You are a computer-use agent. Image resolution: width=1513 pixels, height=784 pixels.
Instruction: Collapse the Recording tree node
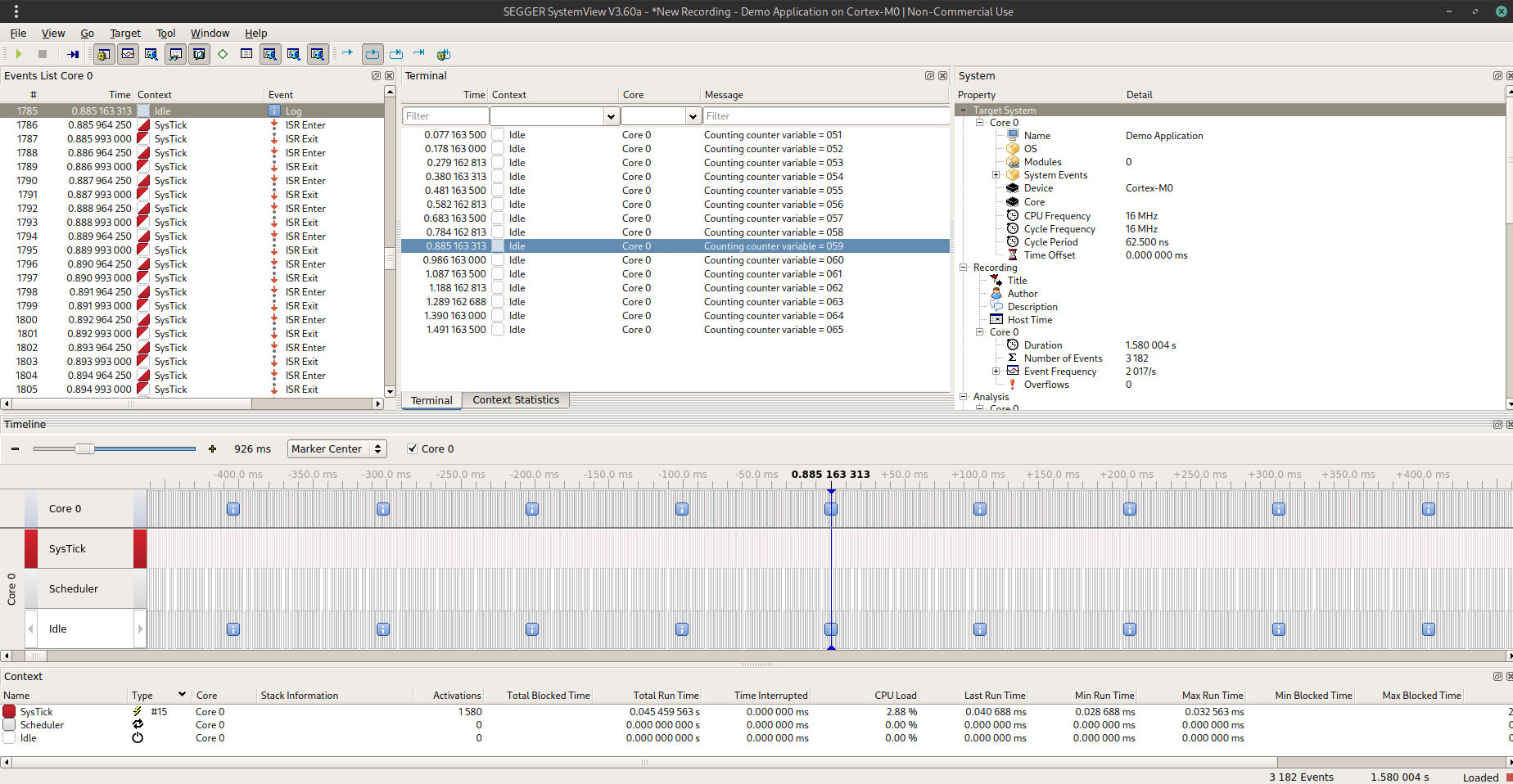tap(964, 268)
